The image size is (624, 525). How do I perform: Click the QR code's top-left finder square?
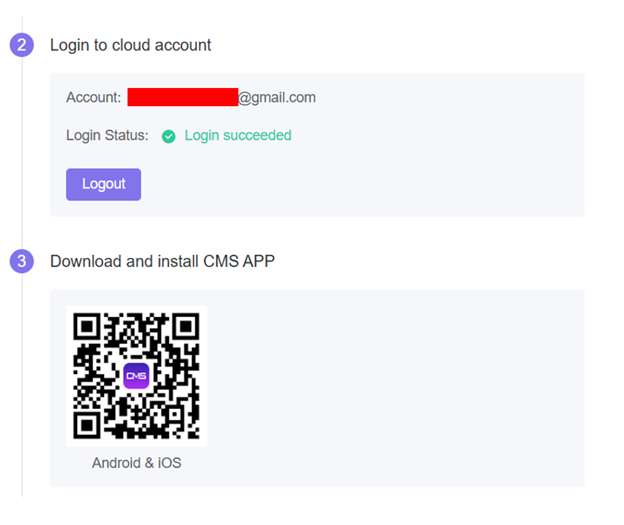[89, 328]
